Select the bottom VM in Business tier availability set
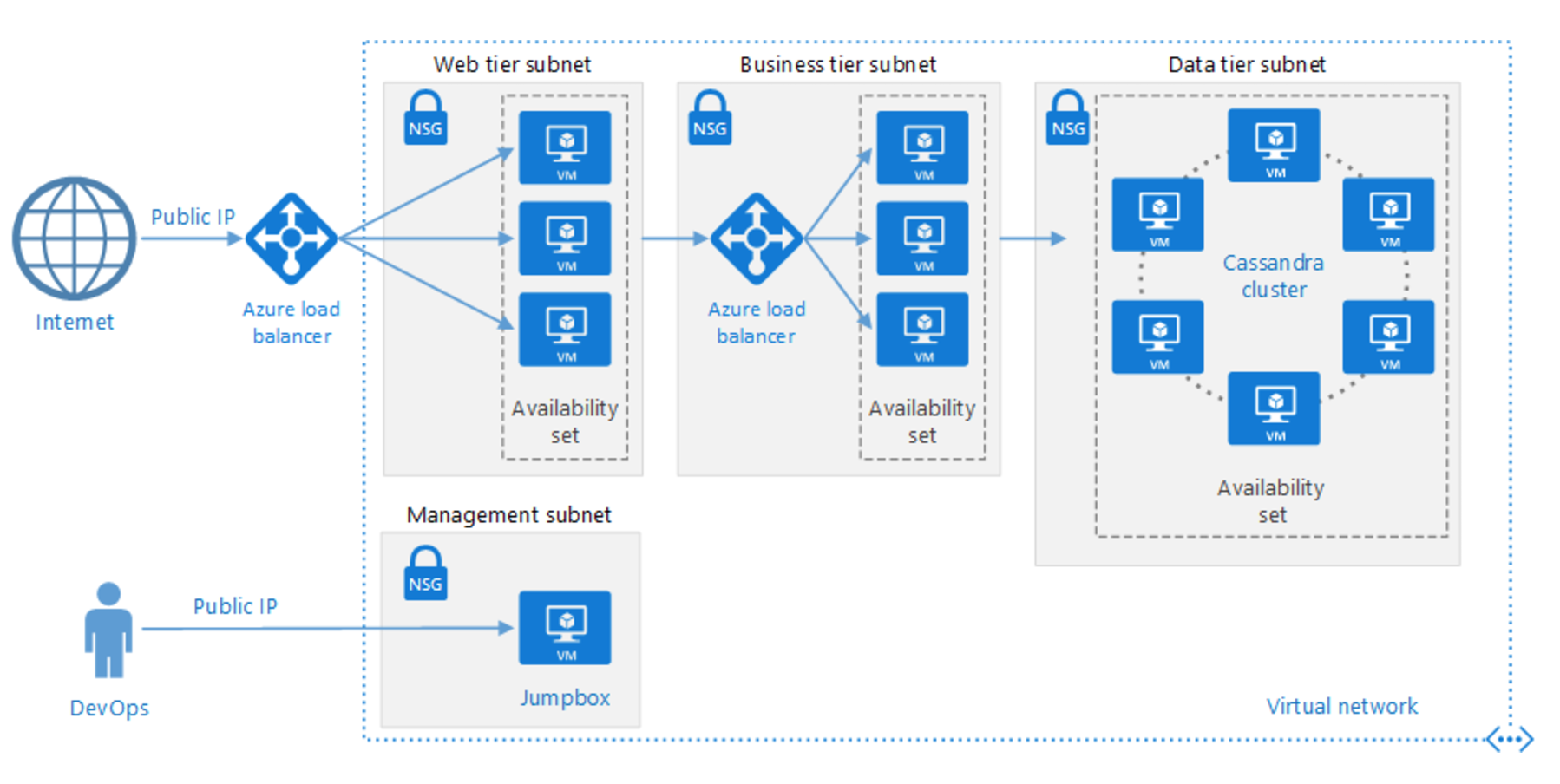This screenshot has height=784, width=1560. (922, 330)
